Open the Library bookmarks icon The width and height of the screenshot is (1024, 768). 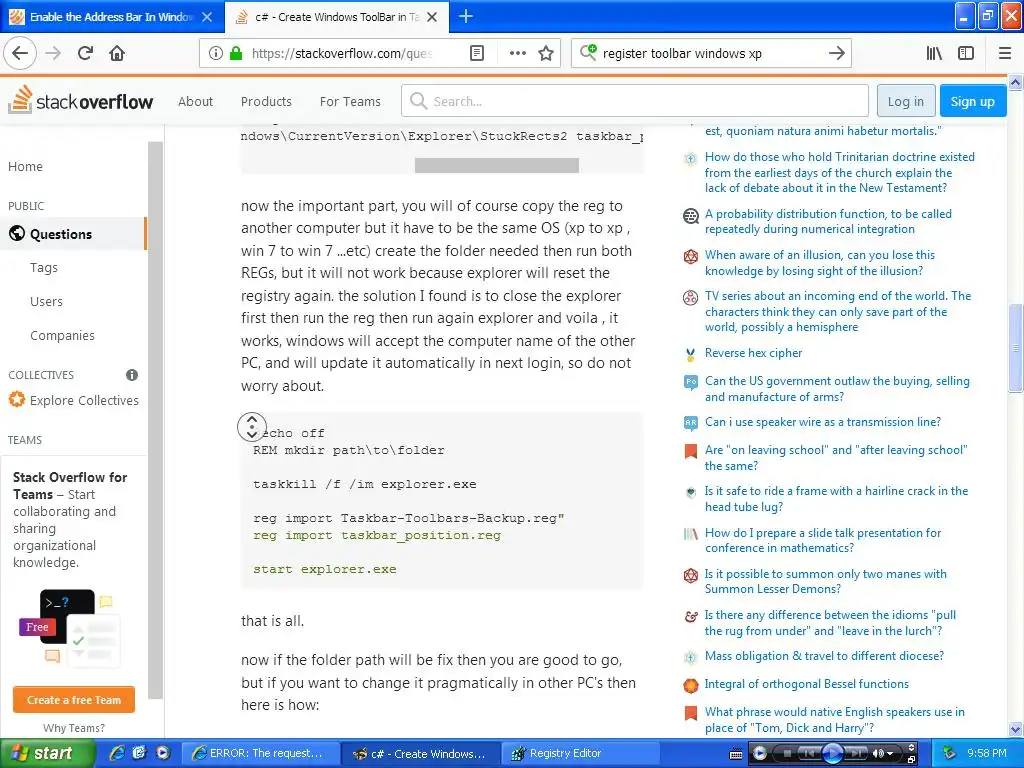click(934, 54)
